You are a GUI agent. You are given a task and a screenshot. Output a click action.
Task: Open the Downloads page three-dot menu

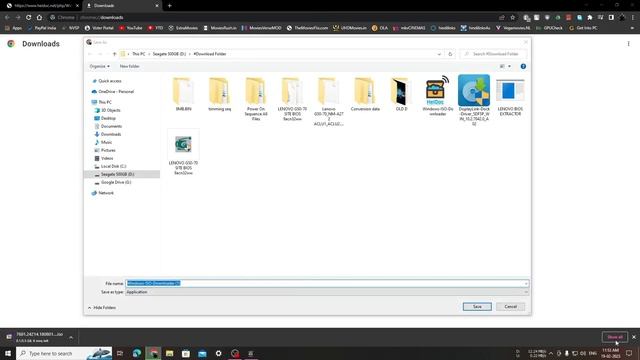[629, 44]
